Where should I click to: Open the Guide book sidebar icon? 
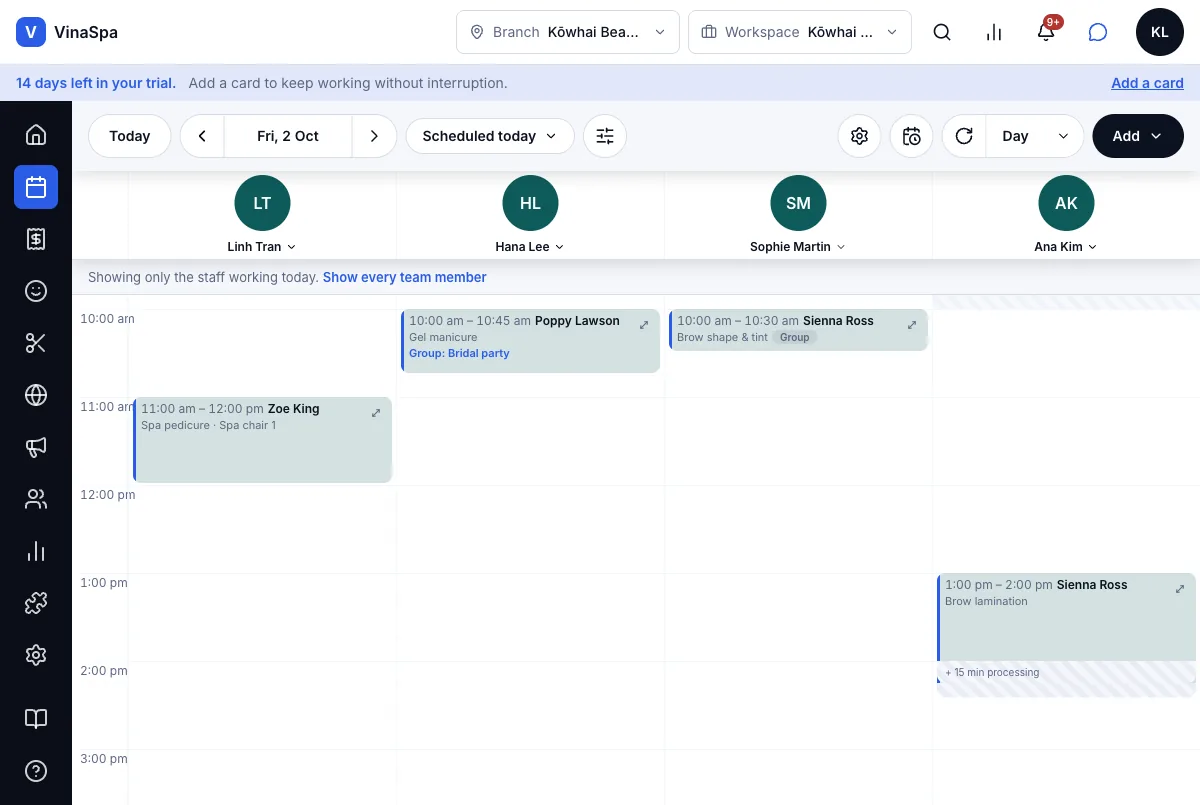coord(36,719)
